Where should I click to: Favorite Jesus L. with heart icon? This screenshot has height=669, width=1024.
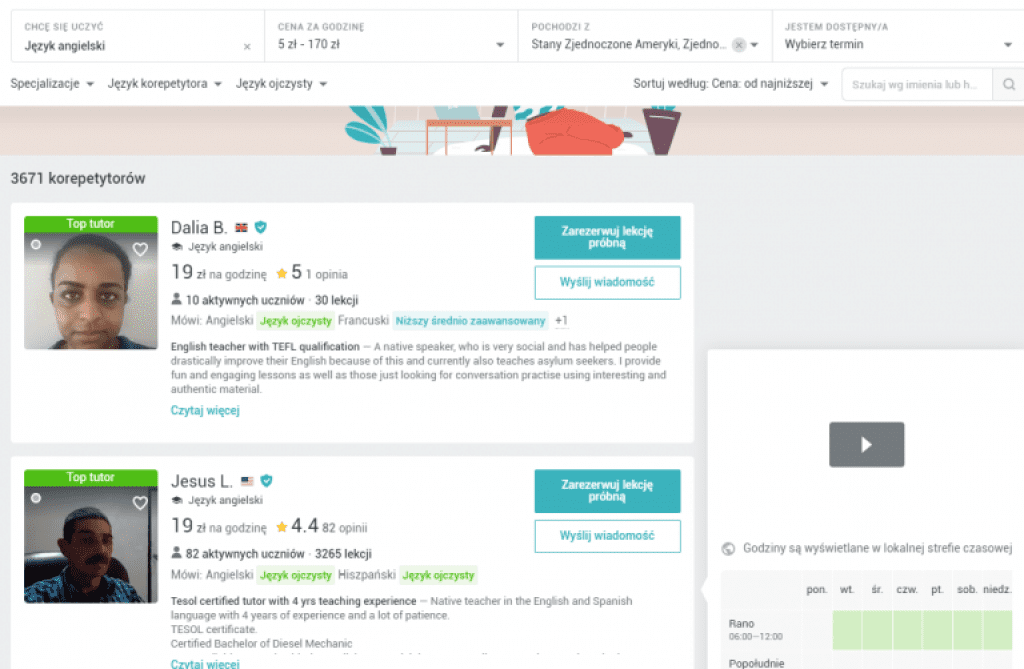click(140, 502)
